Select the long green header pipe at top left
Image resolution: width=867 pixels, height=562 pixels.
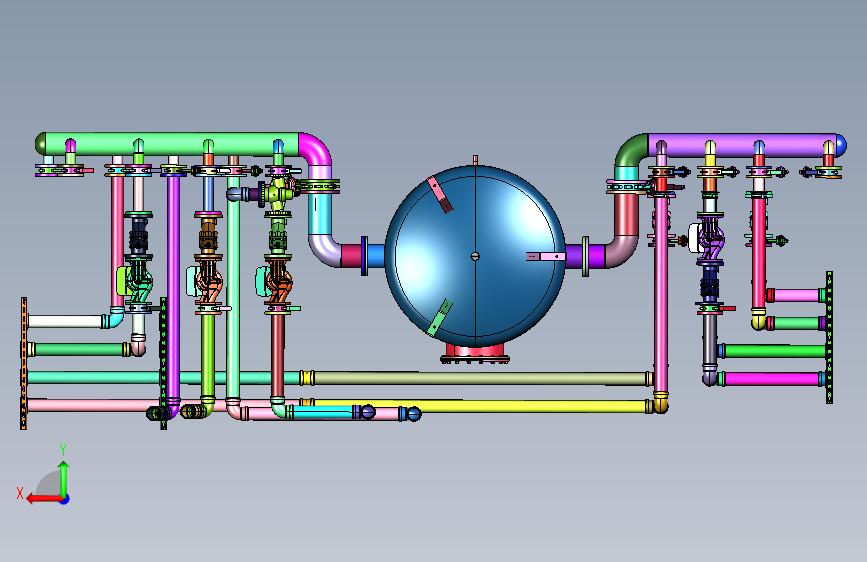(171, 144)
